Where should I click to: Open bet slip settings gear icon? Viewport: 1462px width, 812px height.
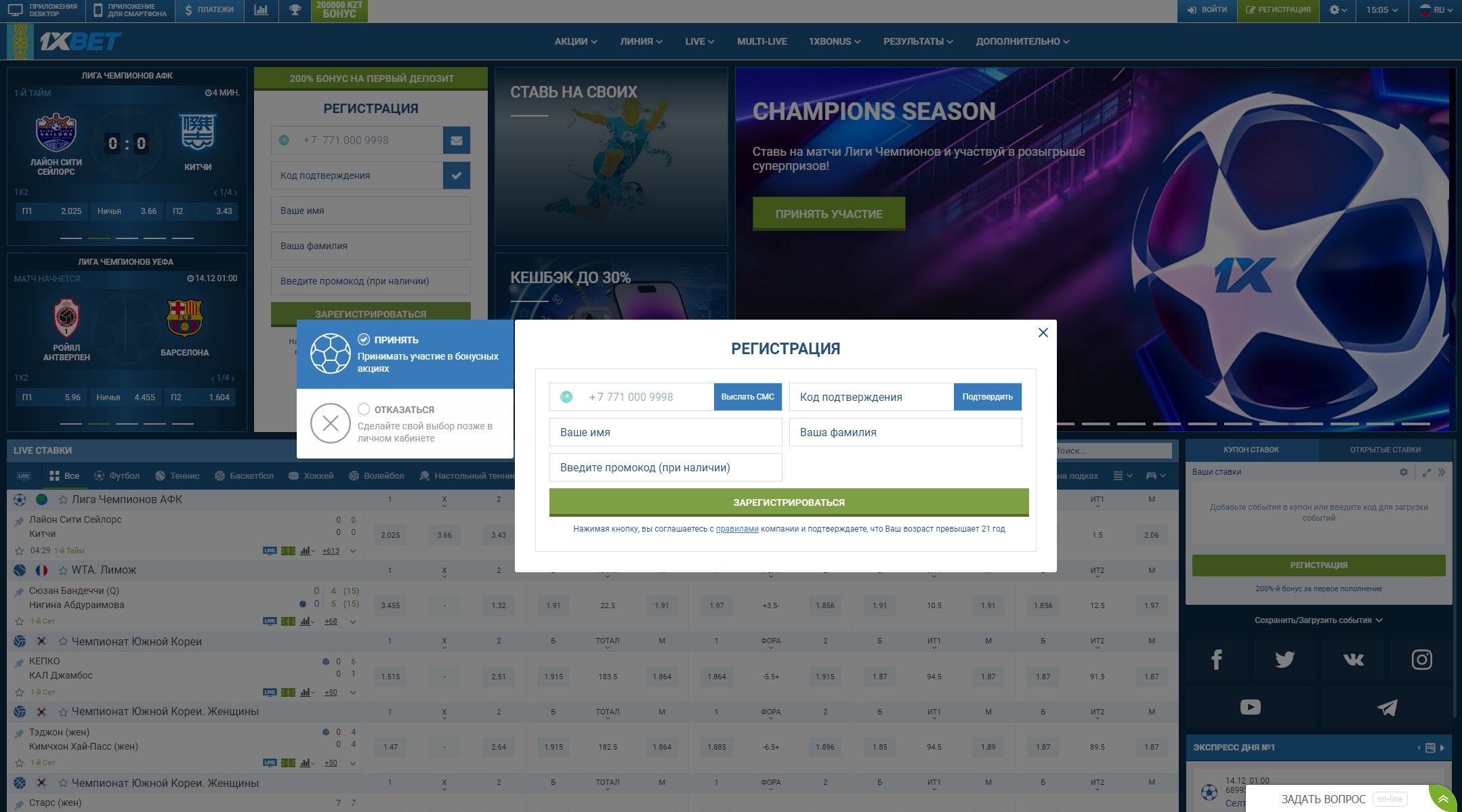(1404, 472)
